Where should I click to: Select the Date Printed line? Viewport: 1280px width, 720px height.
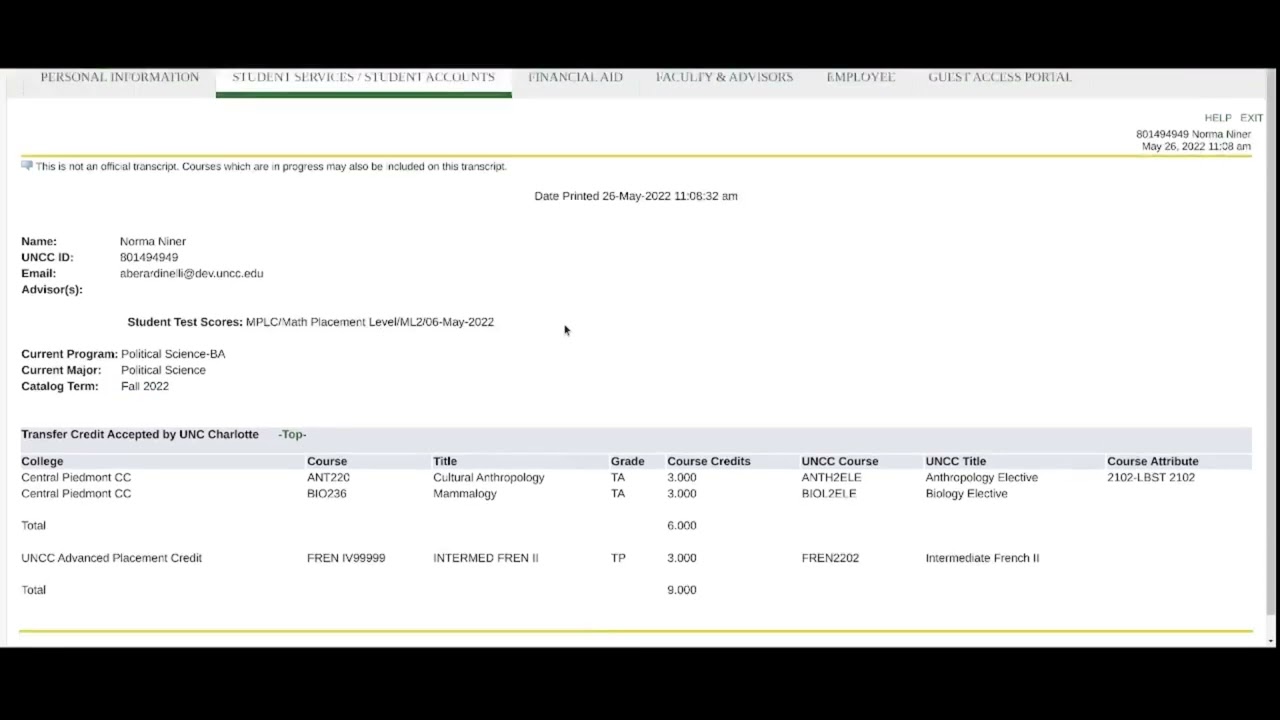636,196
